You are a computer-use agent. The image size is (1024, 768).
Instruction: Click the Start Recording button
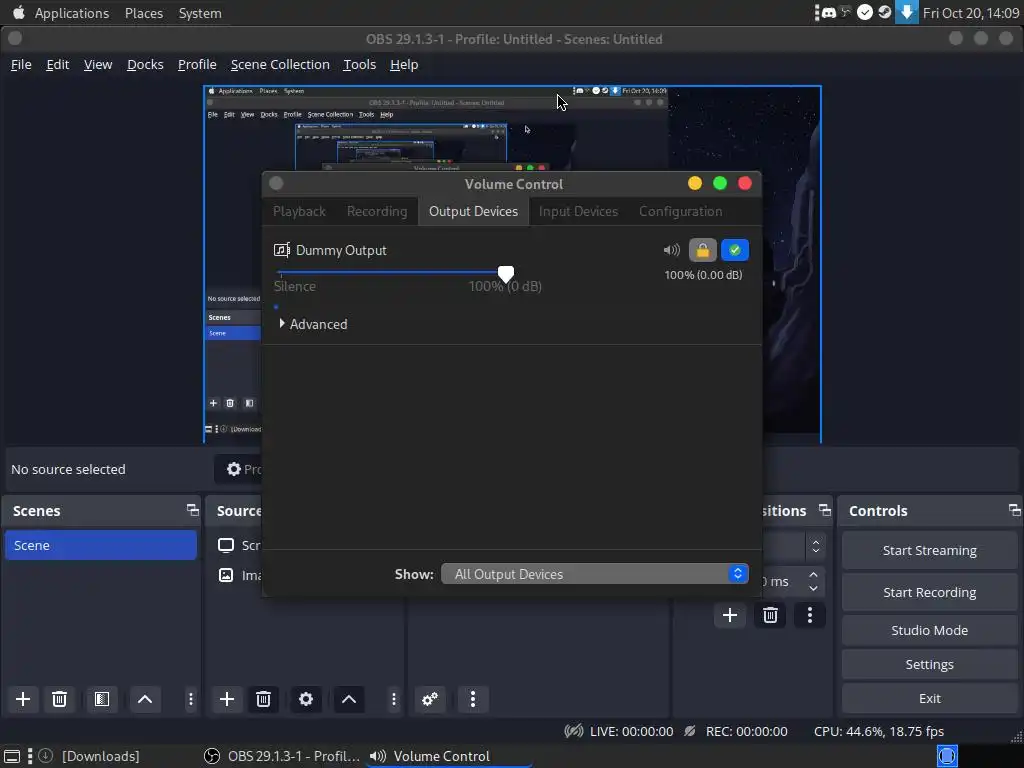929,592
